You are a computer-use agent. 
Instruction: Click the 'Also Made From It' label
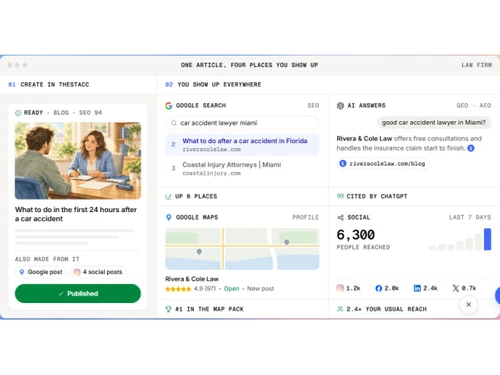coord(47,259)
